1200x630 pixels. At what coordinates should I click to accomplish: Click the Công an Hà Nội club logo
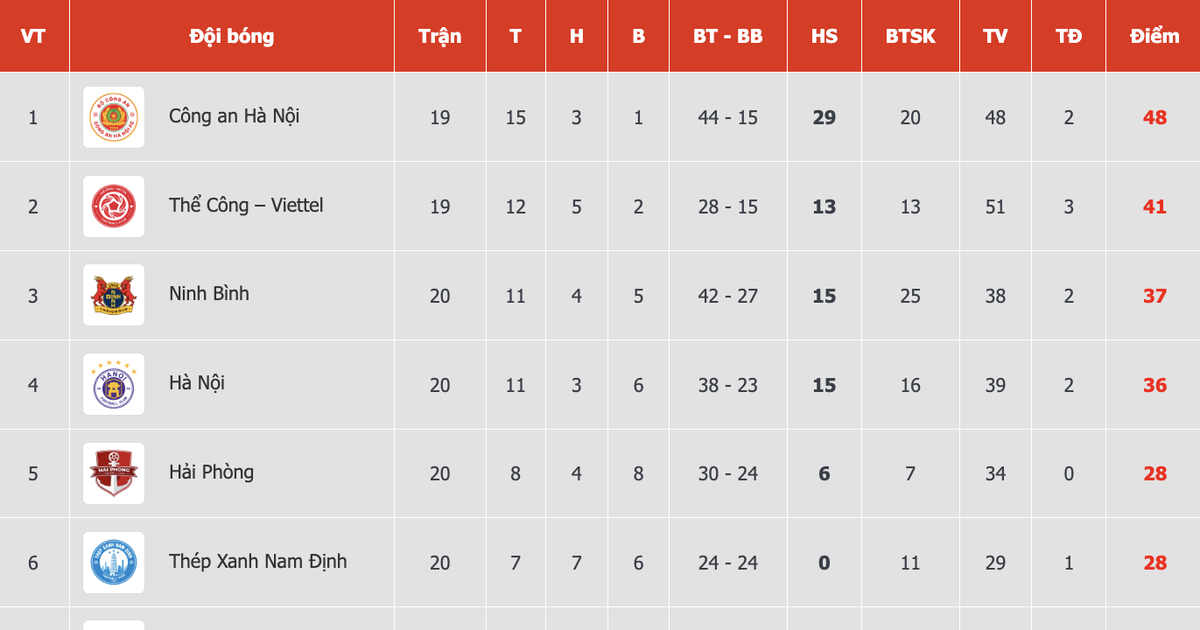pos(113,117)
